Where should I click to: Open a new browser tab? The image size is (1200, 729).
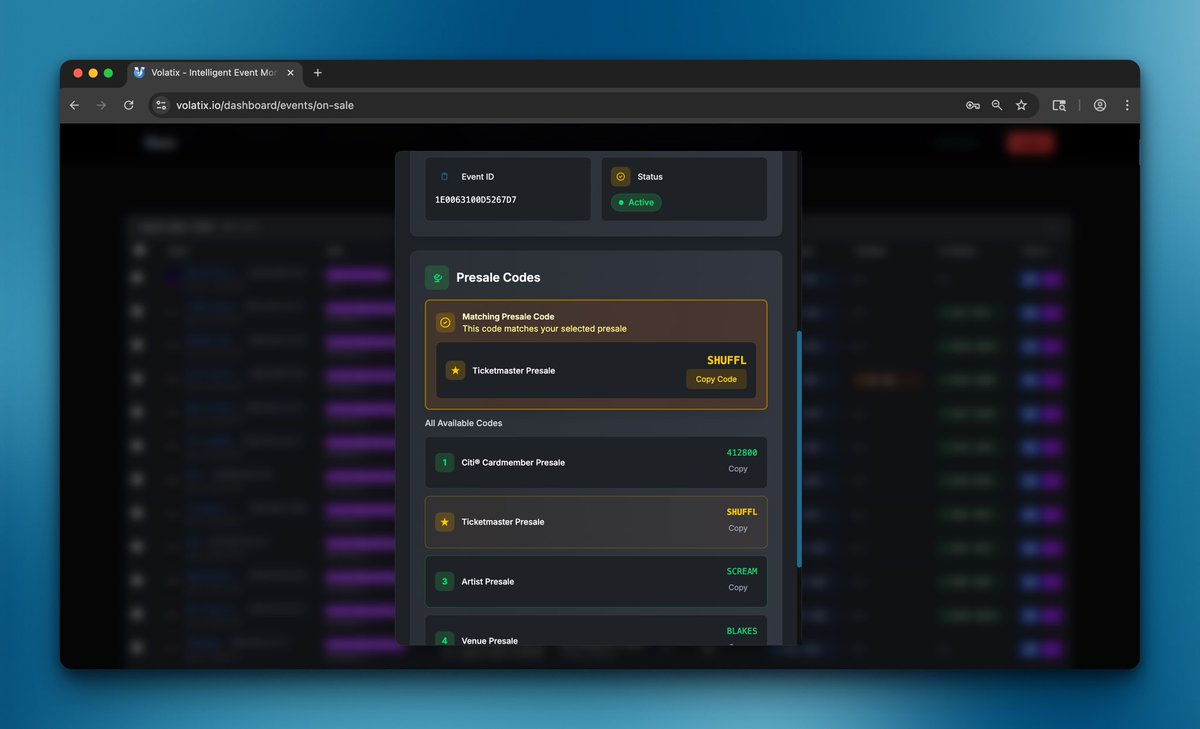coord(318,73)
